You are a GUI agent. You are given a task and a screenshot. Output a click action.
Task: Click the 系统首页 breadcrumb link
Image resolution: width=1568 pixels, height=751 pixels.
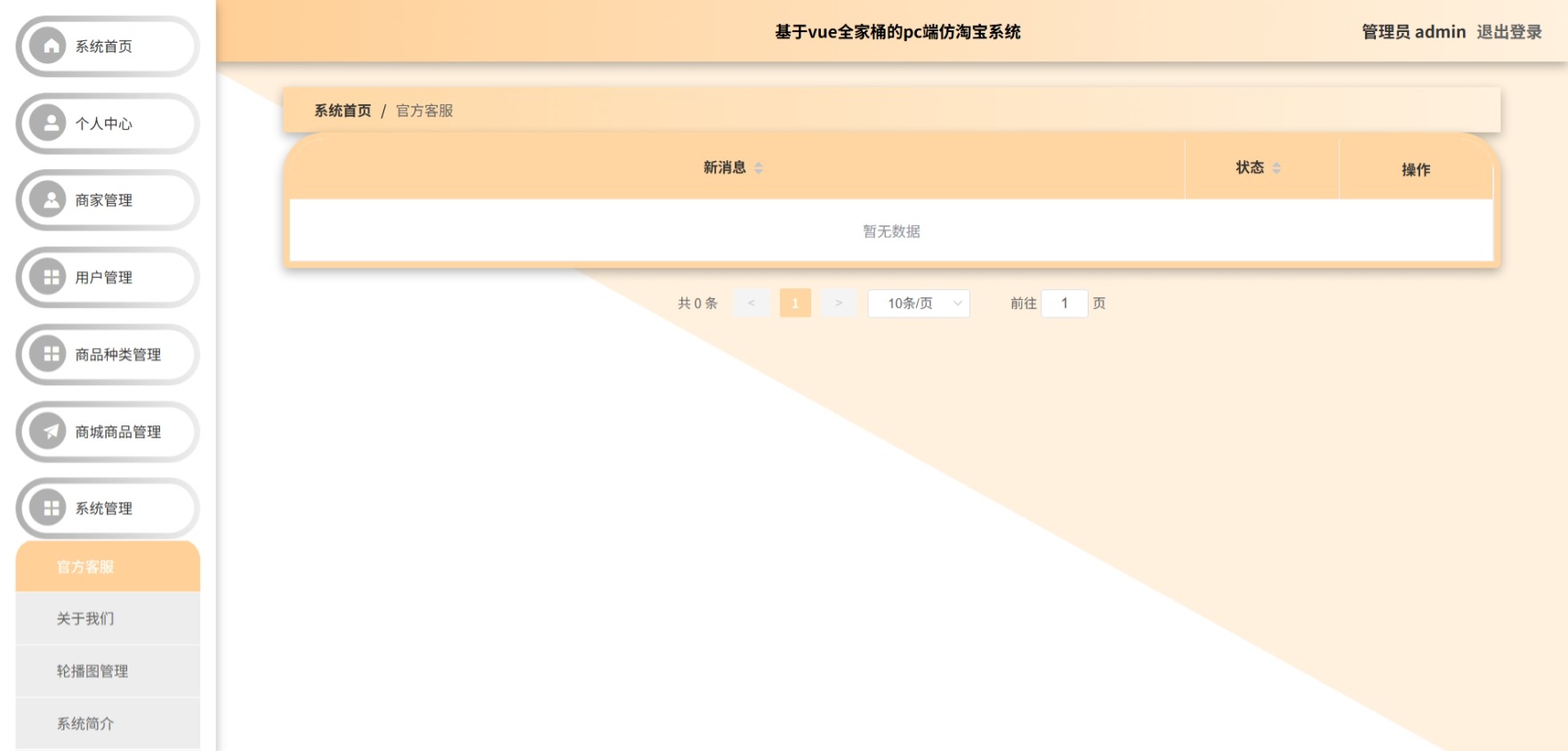point(342,110)
